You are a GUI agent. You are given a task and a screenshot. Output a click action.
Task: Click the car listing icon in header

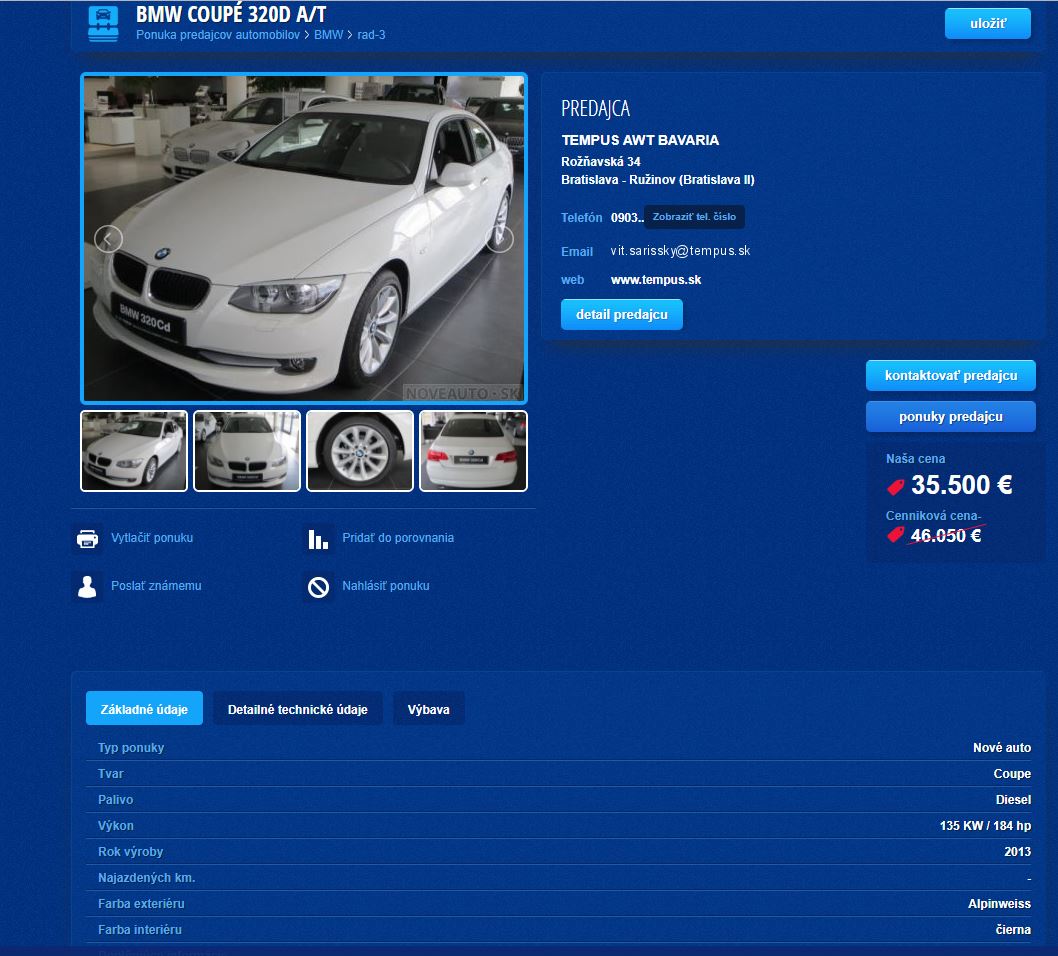pyautogui.click(x=102, y=23)
